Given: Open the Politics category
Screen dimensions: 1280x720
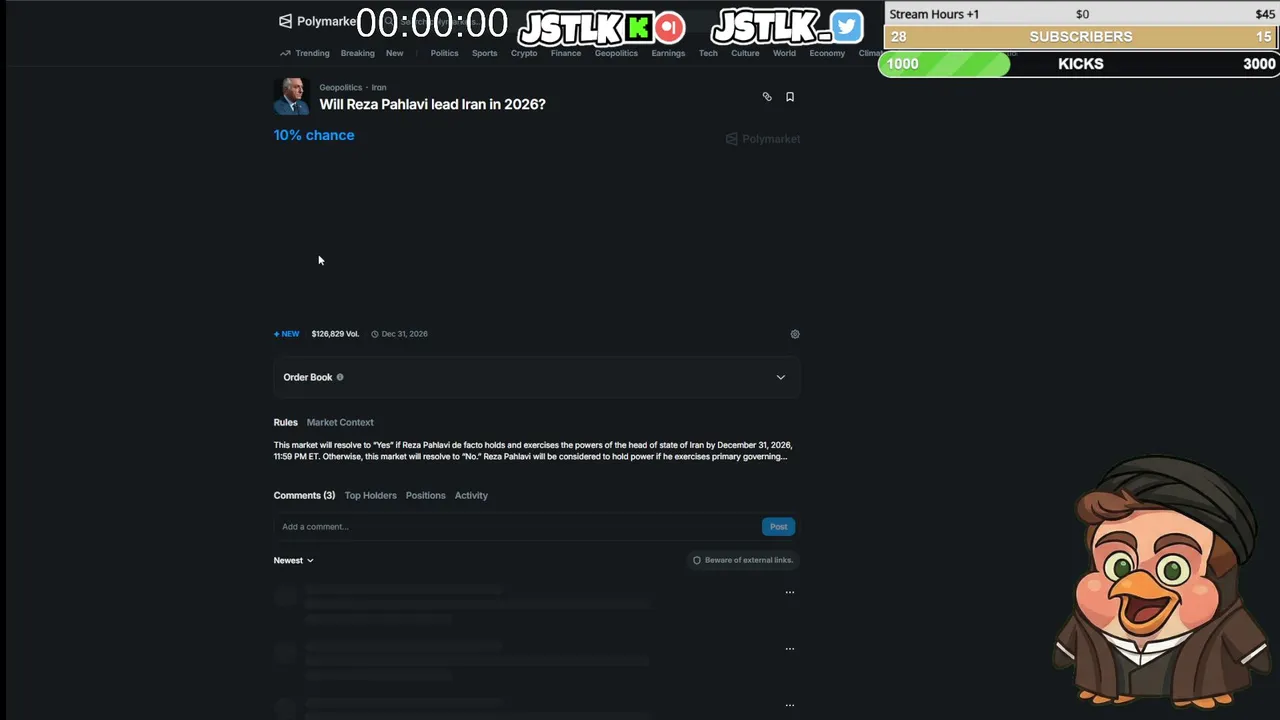Looking at the screenshot, I should [444, 53].
